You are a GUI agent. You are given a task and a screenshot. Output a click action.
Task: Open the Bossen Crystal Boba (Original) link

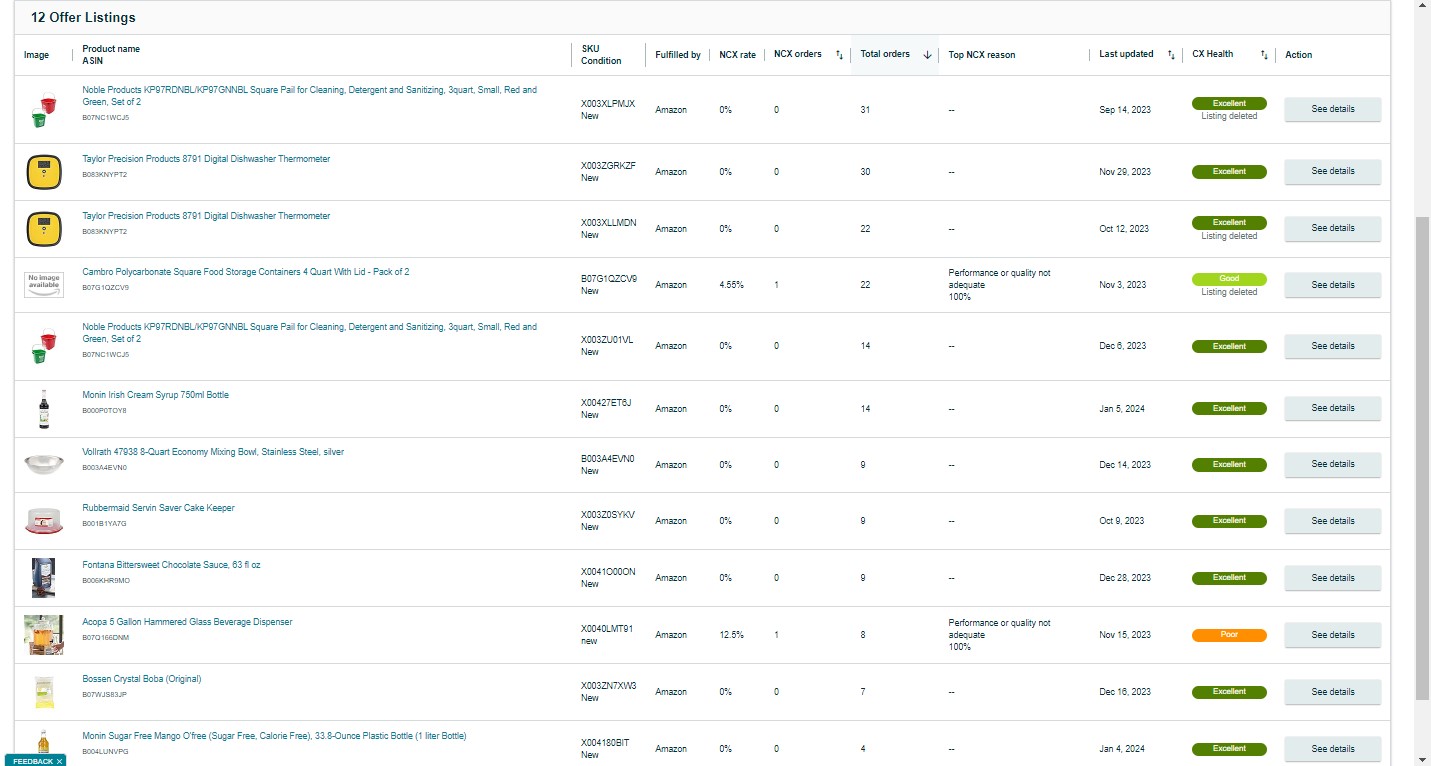click(x=142, y=679)
